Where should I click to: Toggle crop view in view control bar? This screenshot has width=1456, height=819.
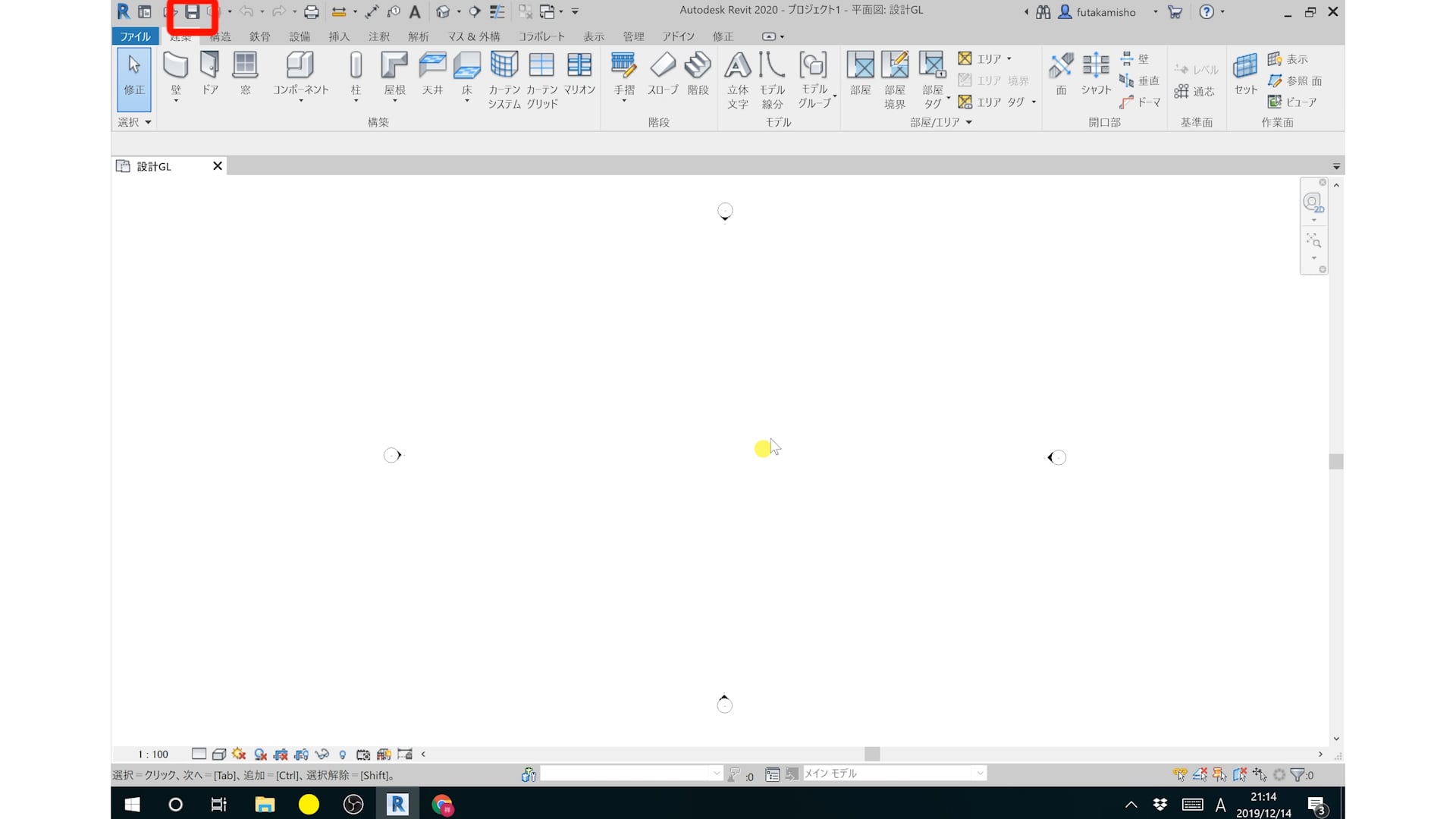click(x=281, y=754)
